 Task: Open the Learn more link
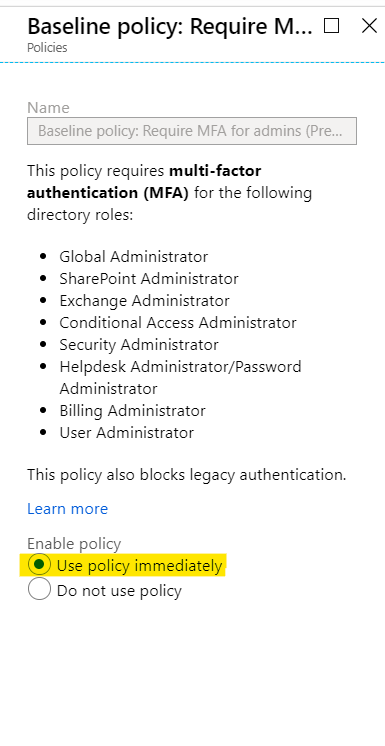pyautogui.click(x=68, y=509)
